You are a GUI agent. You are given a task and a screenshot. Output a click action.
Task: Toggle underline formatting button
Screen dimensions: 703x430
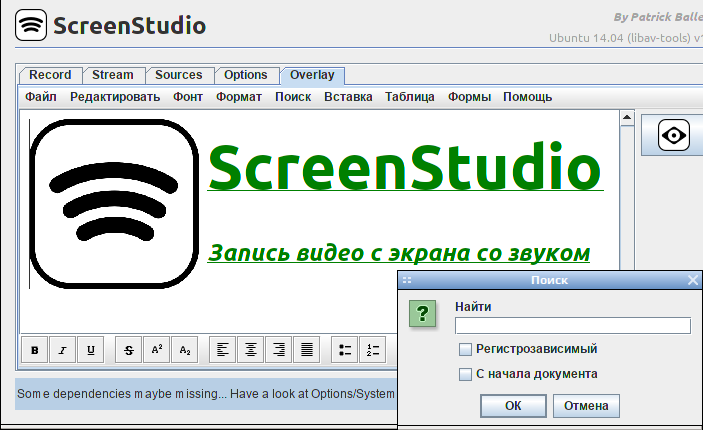coord(91,350)
